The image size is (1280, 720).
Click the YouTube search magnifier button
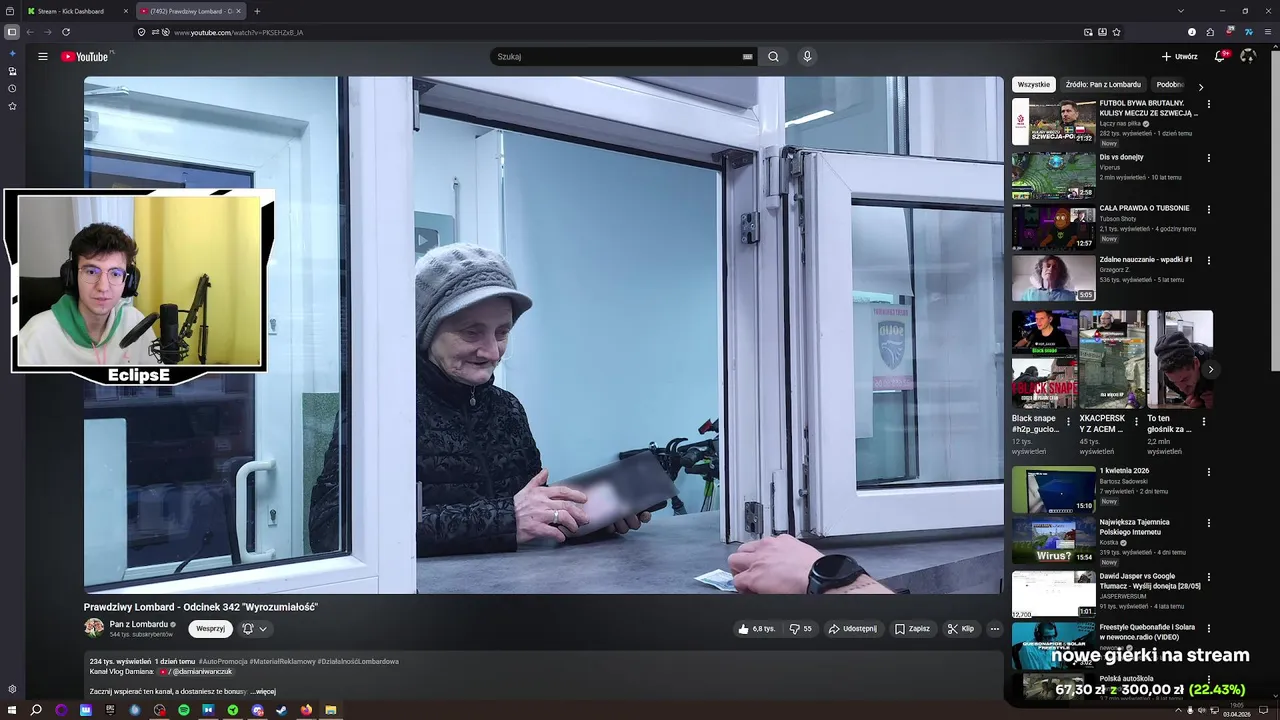click(773, 57)
